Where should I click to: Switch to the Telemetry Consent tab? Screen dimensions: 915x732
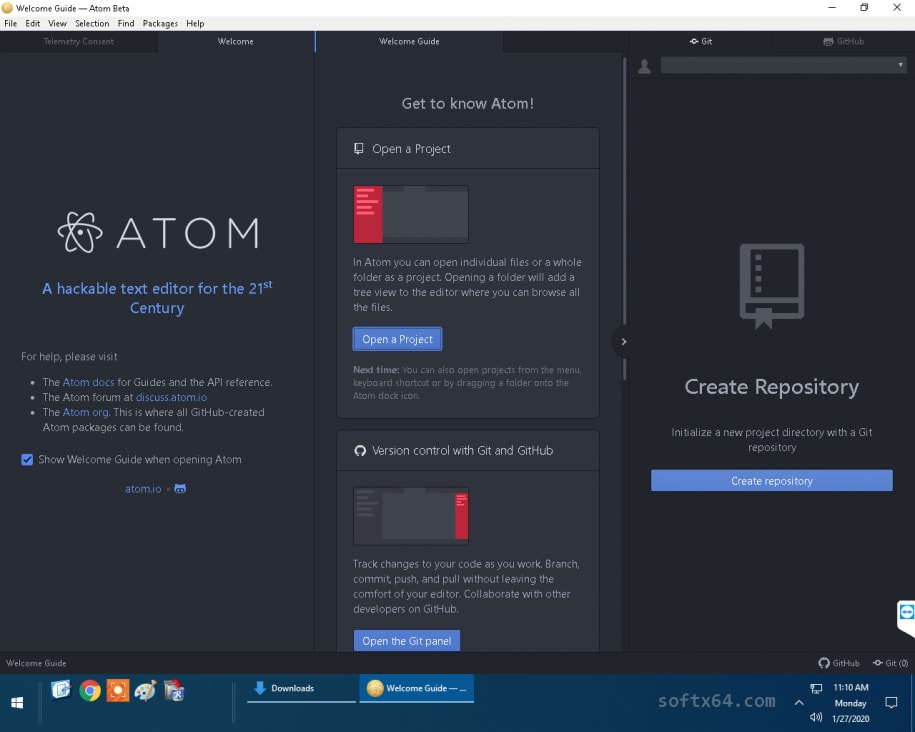[78, 41]
